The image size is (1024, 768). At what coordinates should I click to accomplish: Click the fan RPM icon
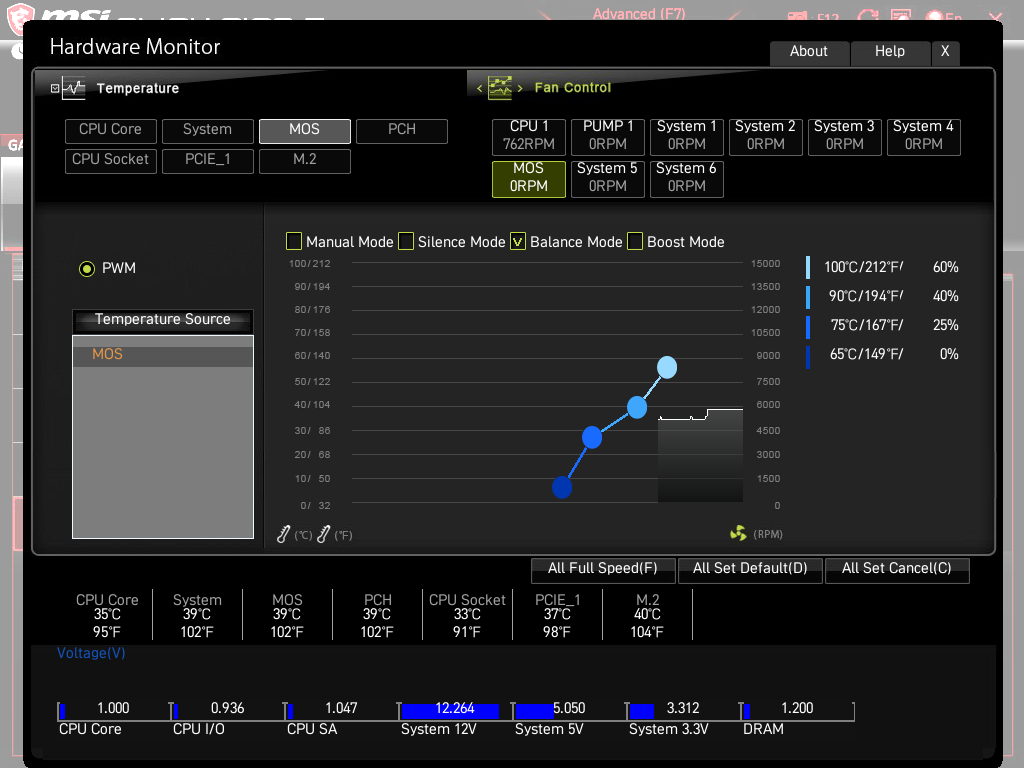[738, 534]
